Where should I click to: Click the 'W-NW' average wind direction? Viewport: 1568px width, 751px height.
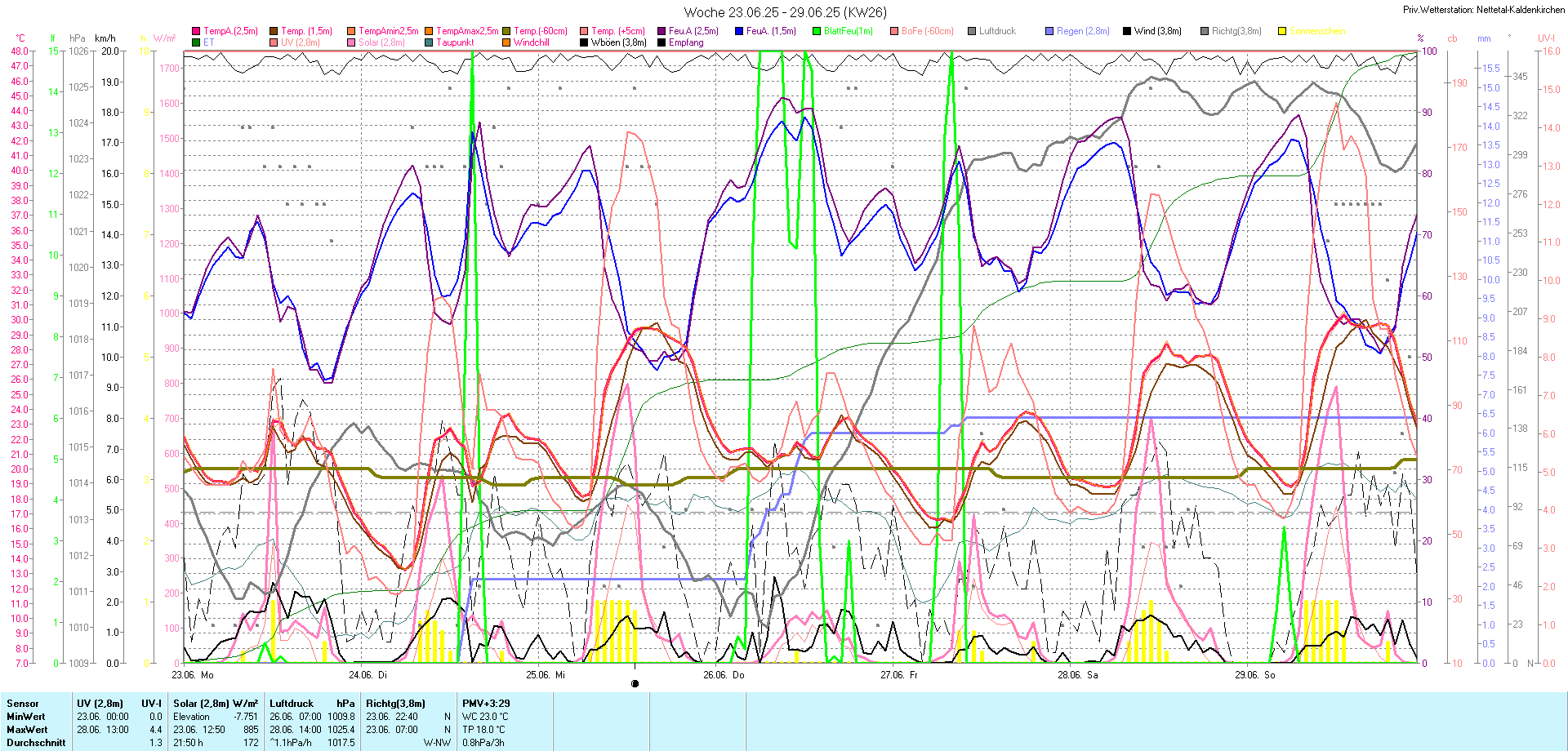click(437, 743)
